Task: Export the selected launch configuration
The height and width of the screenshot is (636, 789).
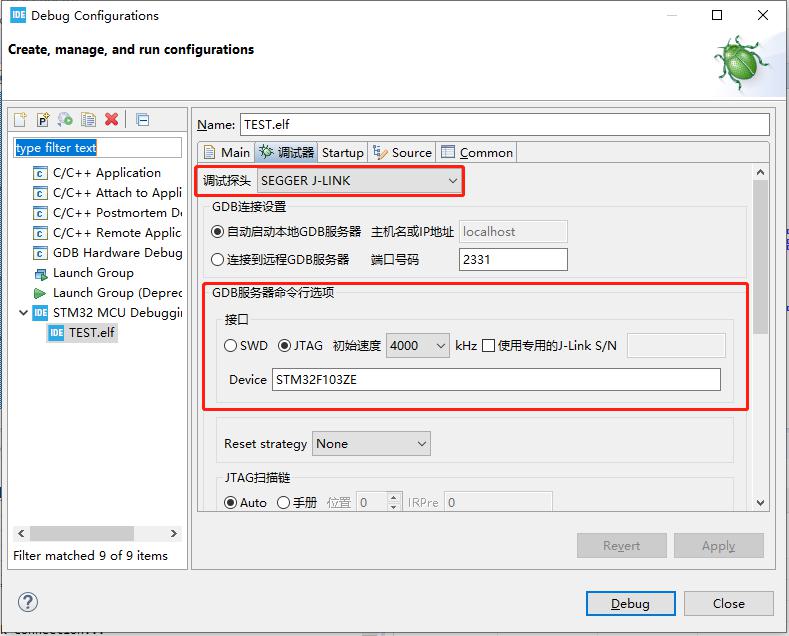Action: point(65,120)
